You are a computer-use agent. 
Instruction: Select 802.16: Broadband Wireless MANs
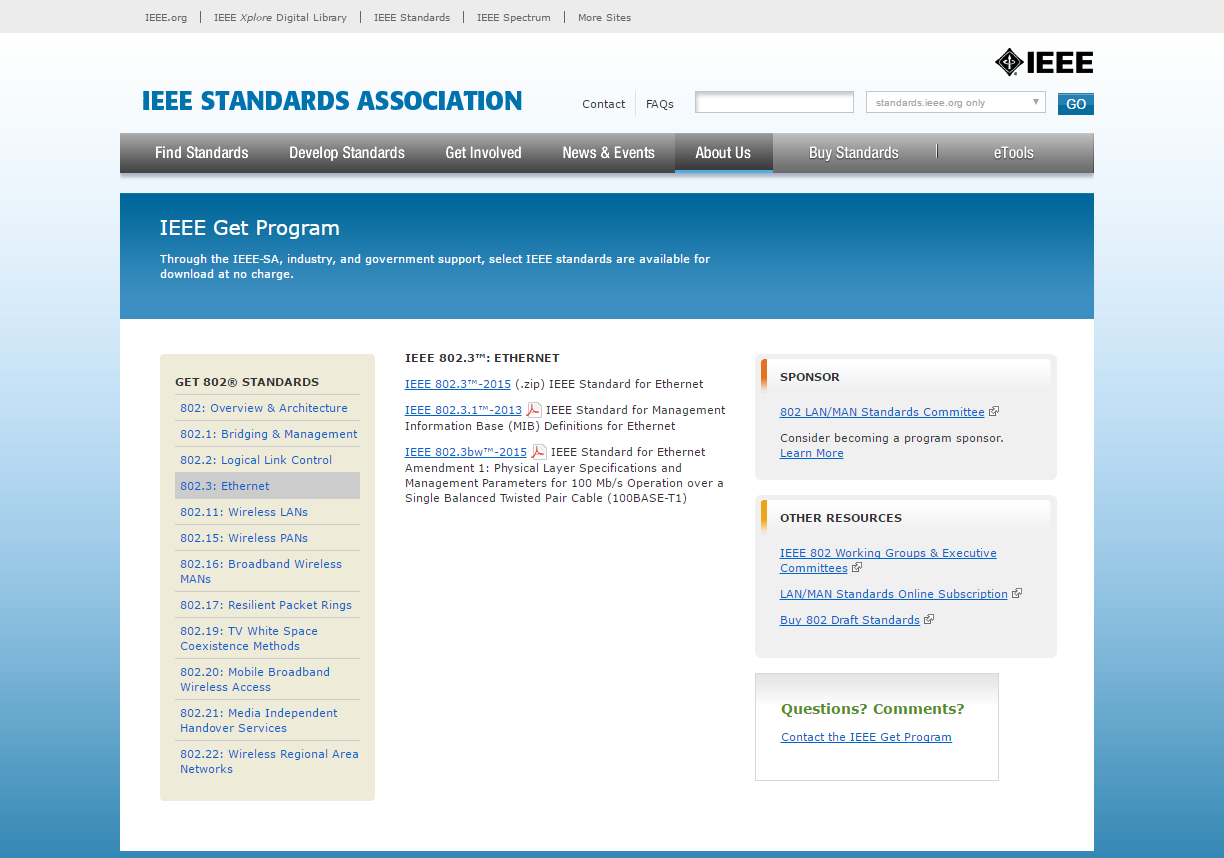coord(261,571)
